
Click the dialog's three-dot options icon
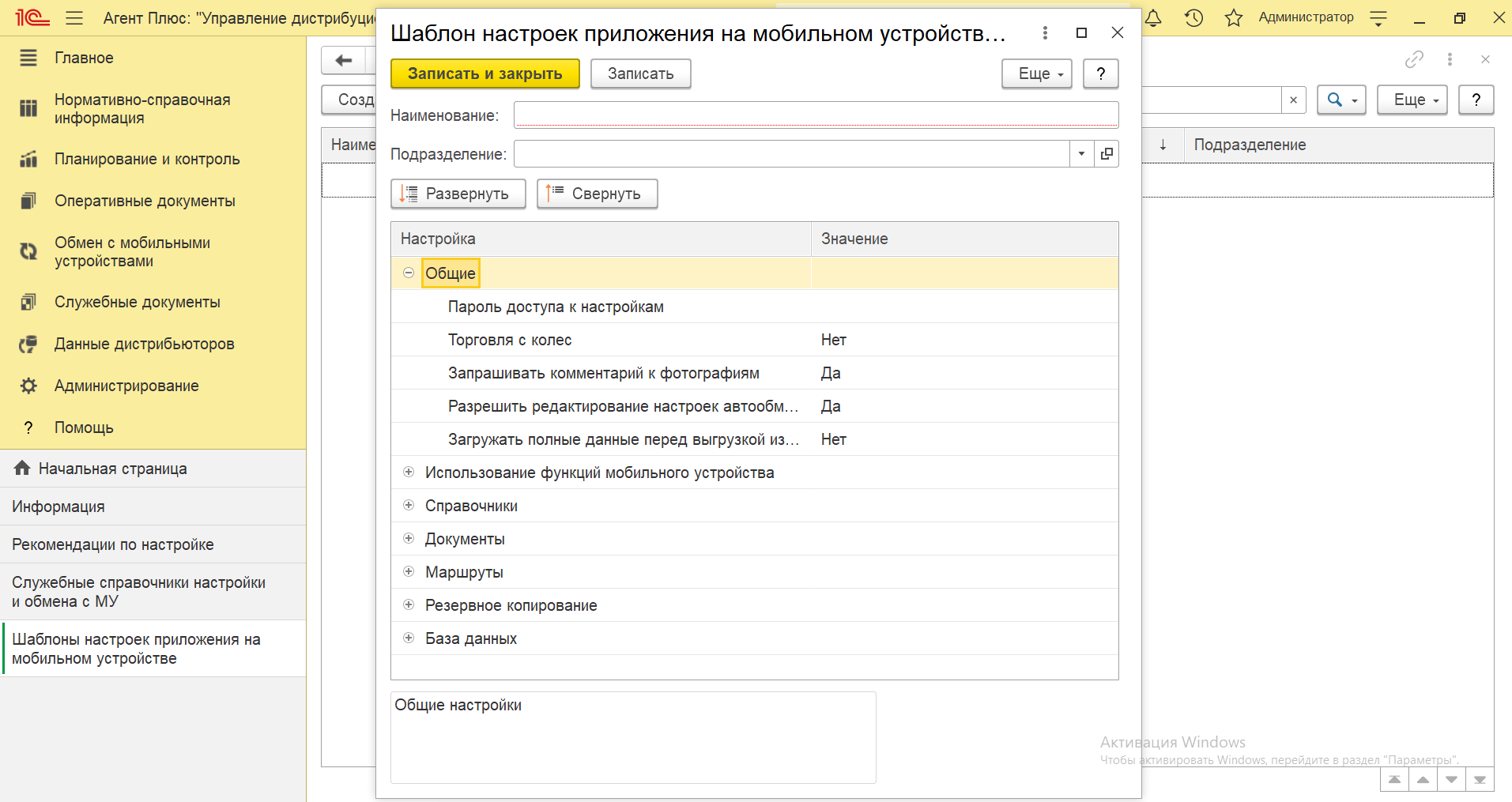1045,32
